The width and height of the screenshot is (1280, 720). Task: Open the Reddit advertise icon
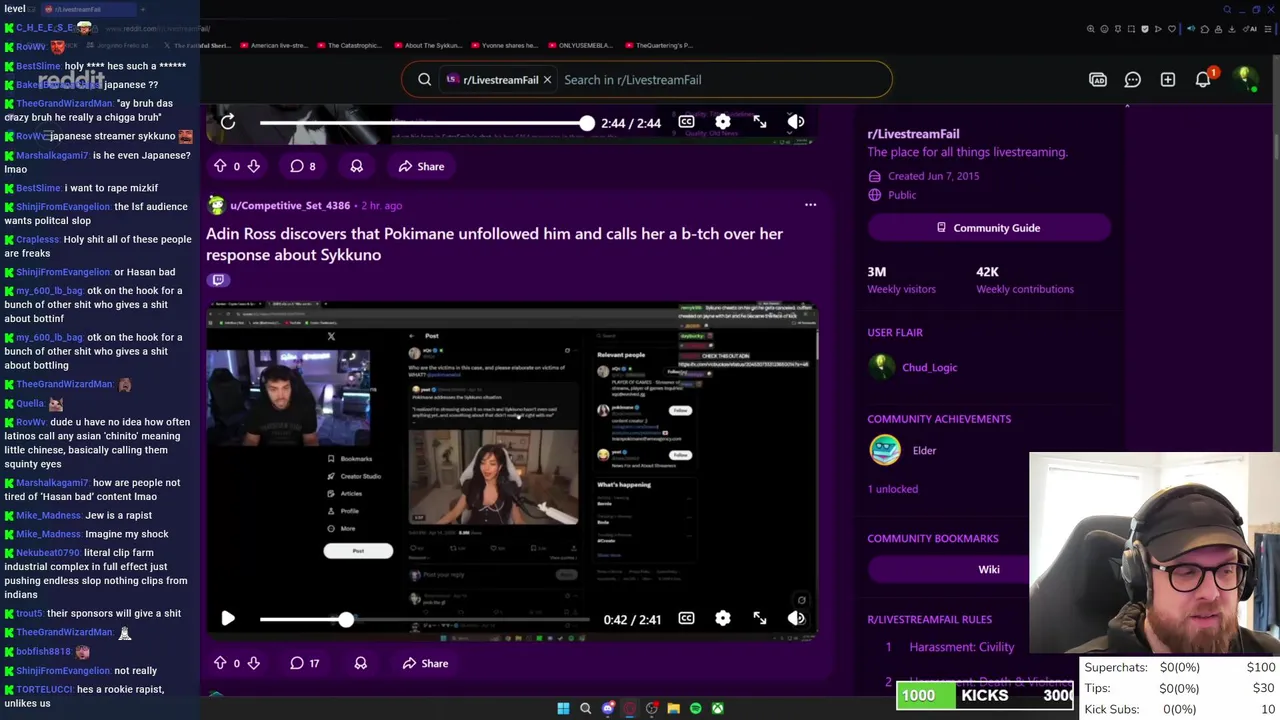(1098, 80)
